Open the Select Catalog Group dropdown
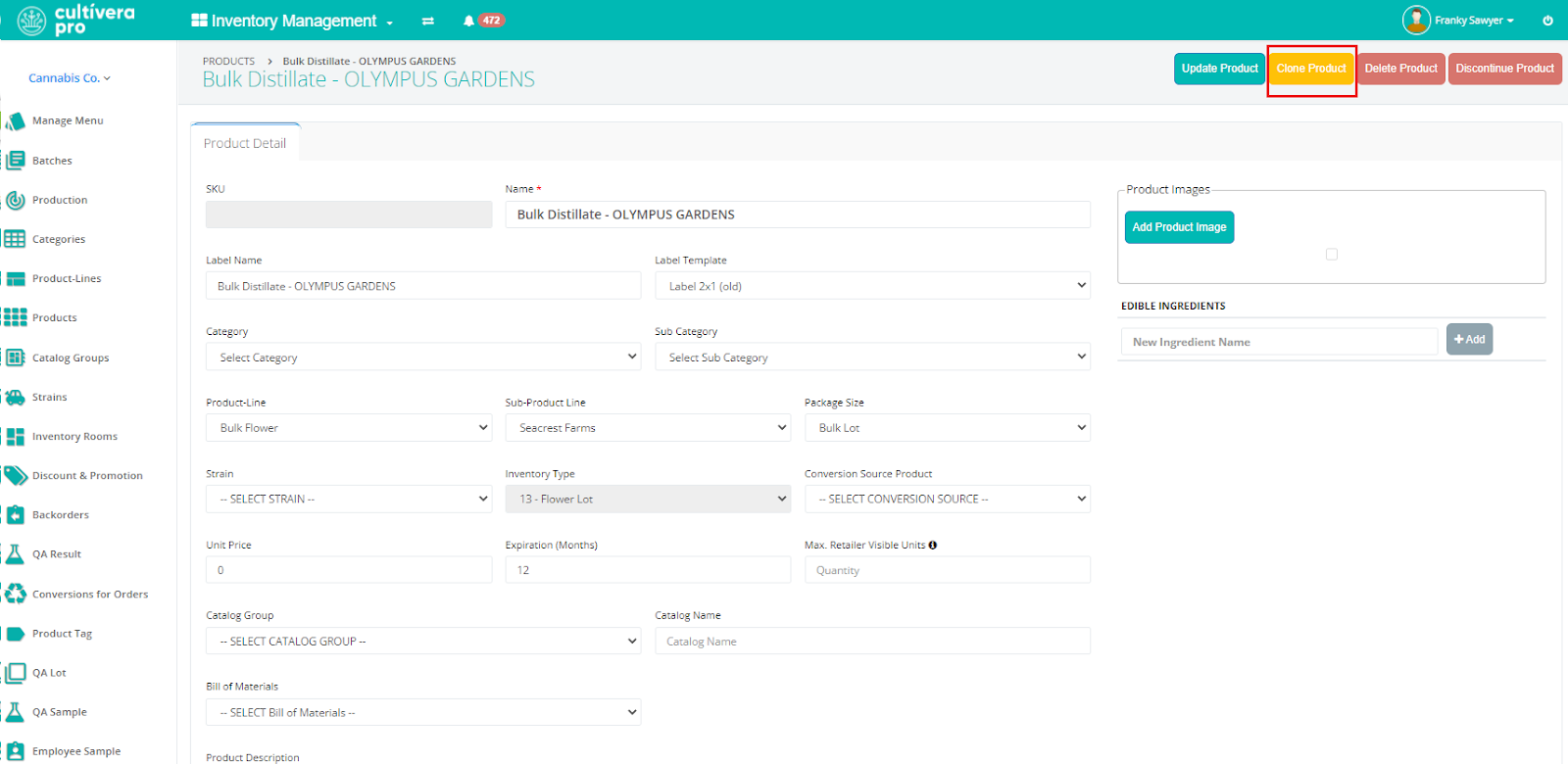Screen dimensions: 1568x764 coord(423,641)
